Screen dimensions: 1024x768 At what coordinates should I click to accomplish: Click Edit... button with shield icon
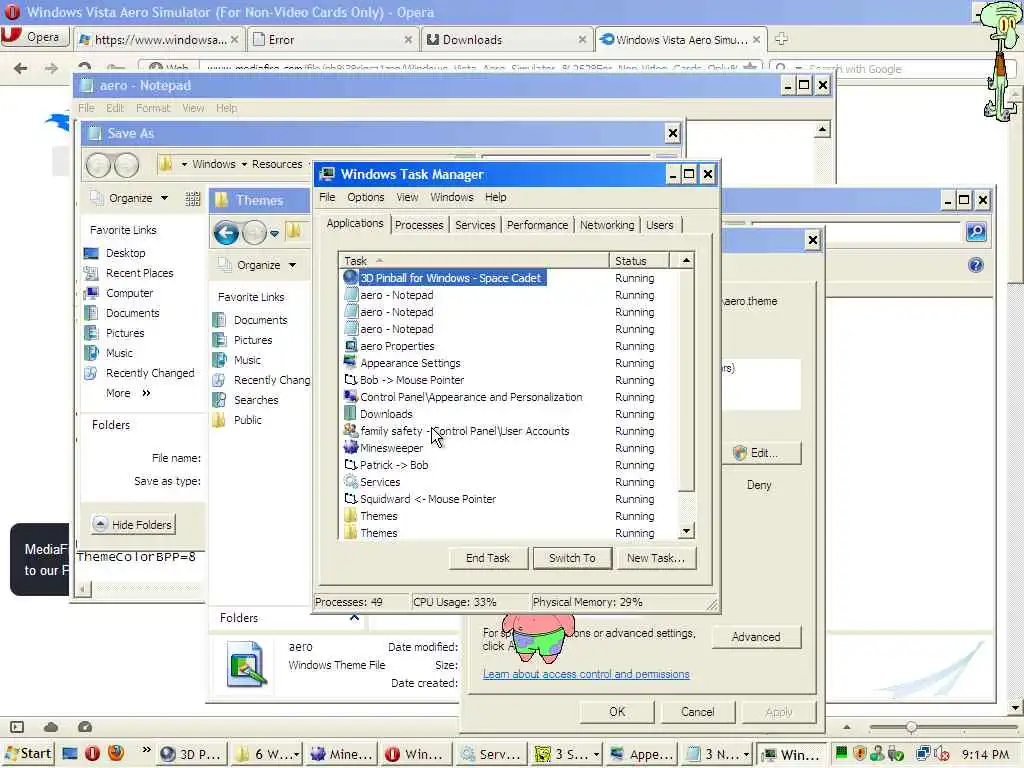pos(761,453)
